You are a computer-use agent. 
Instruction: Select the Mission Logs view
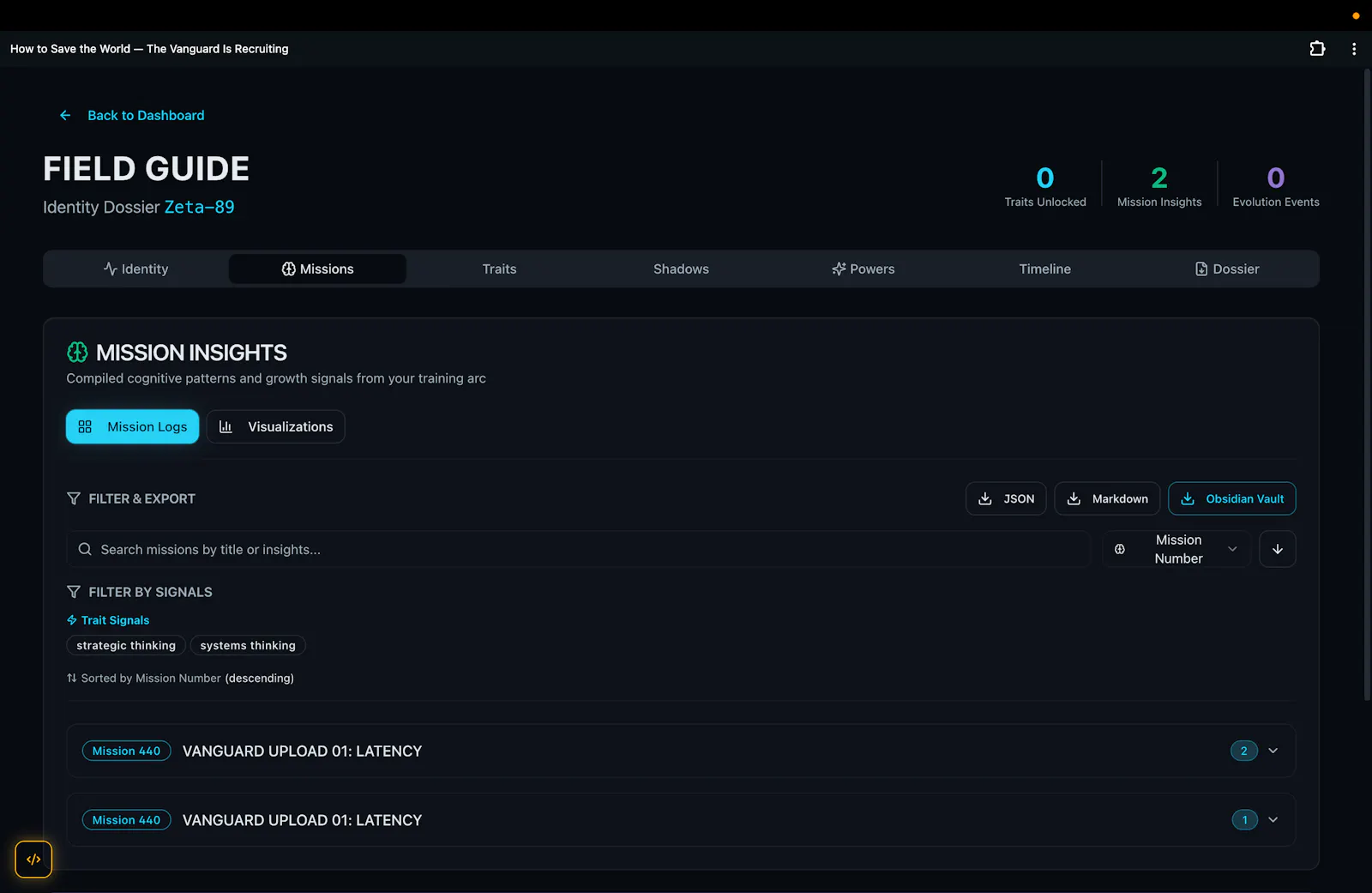132,426
